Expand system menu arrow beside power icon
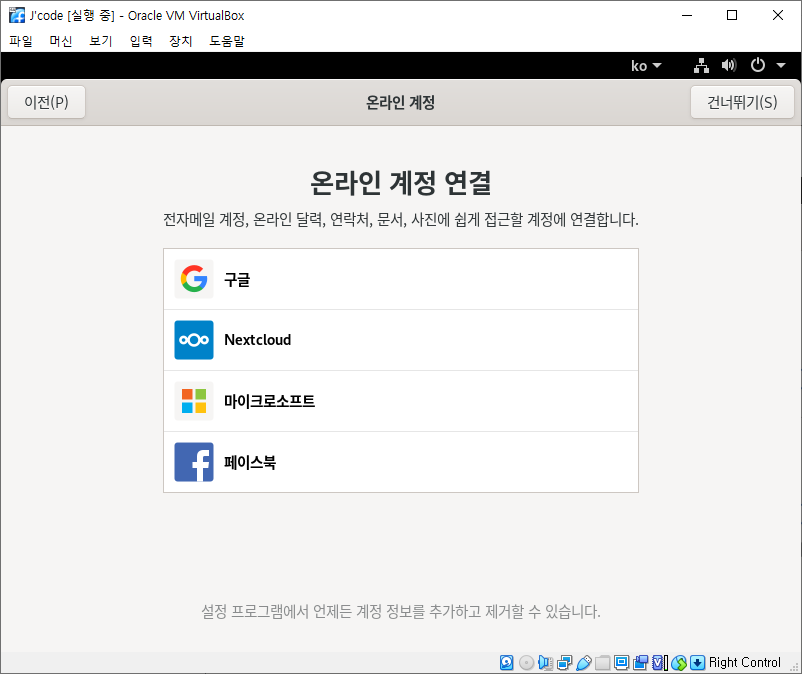 click(781, 65)
